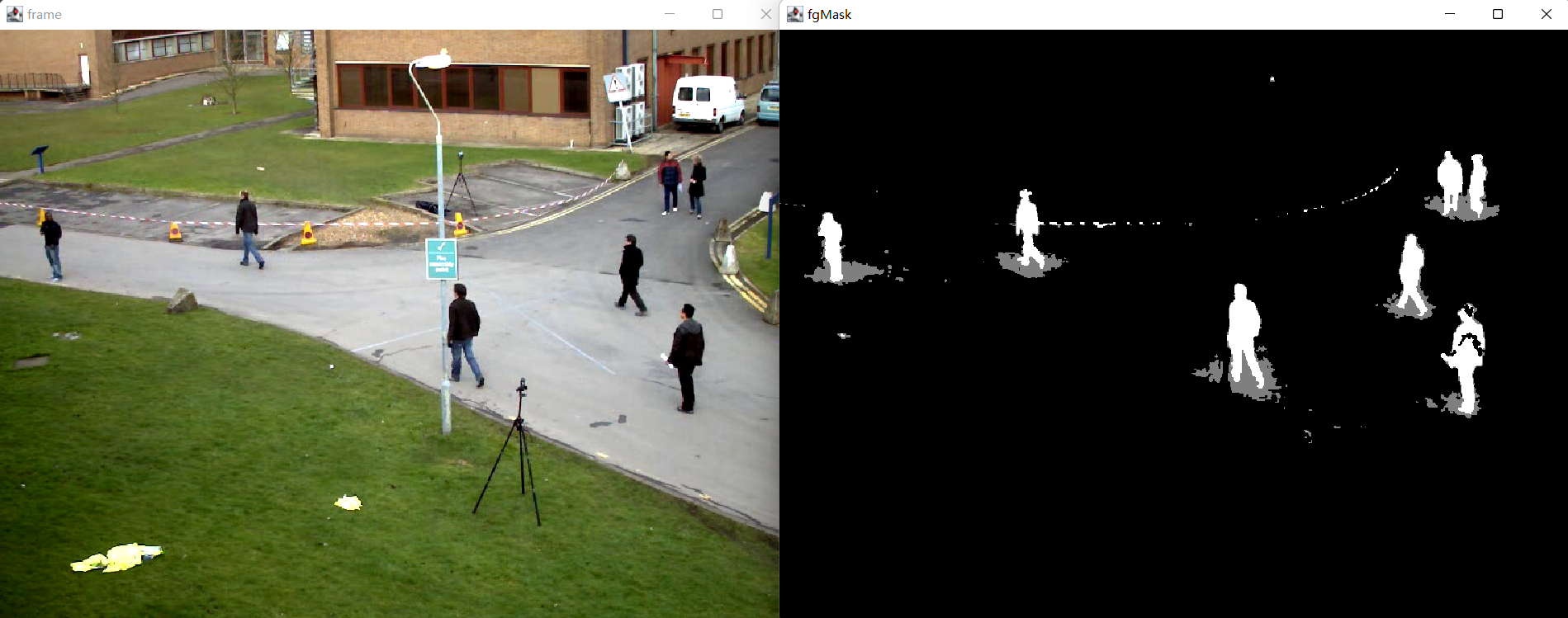Image resolution: width=1568 pixels, height=618 pixels.
Task: Select the man holding a white paper
Action: click(686, 356)
